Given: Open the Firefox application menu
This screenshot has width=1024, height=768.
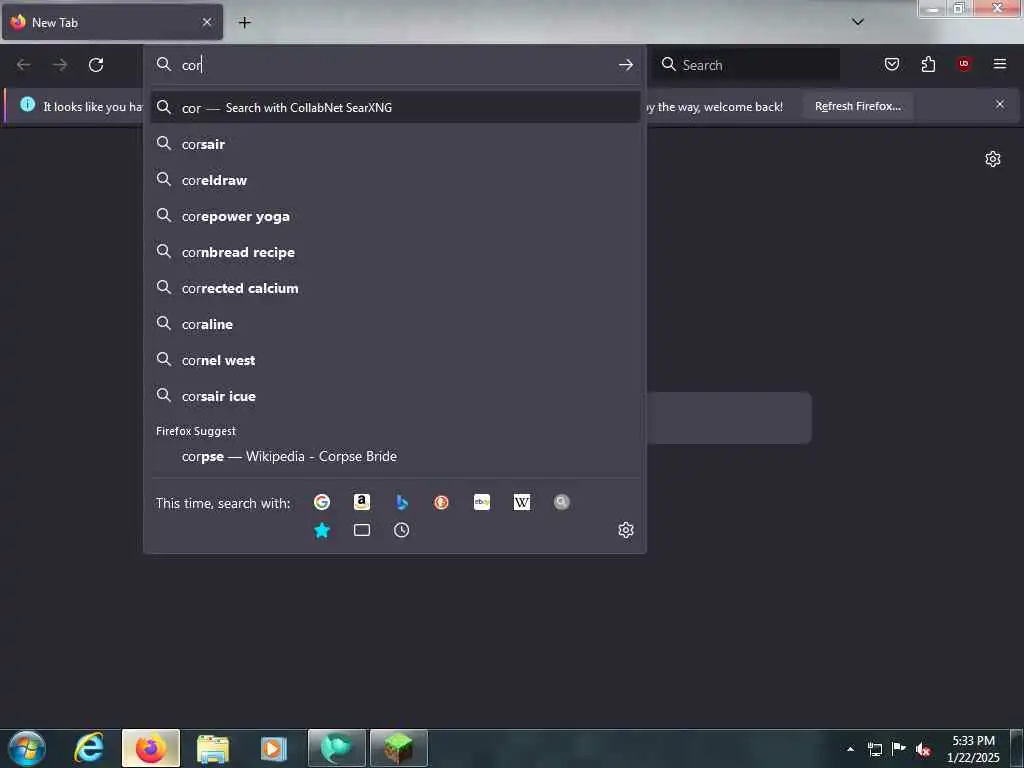Looking at the screenshot, I should point(1000,64).
